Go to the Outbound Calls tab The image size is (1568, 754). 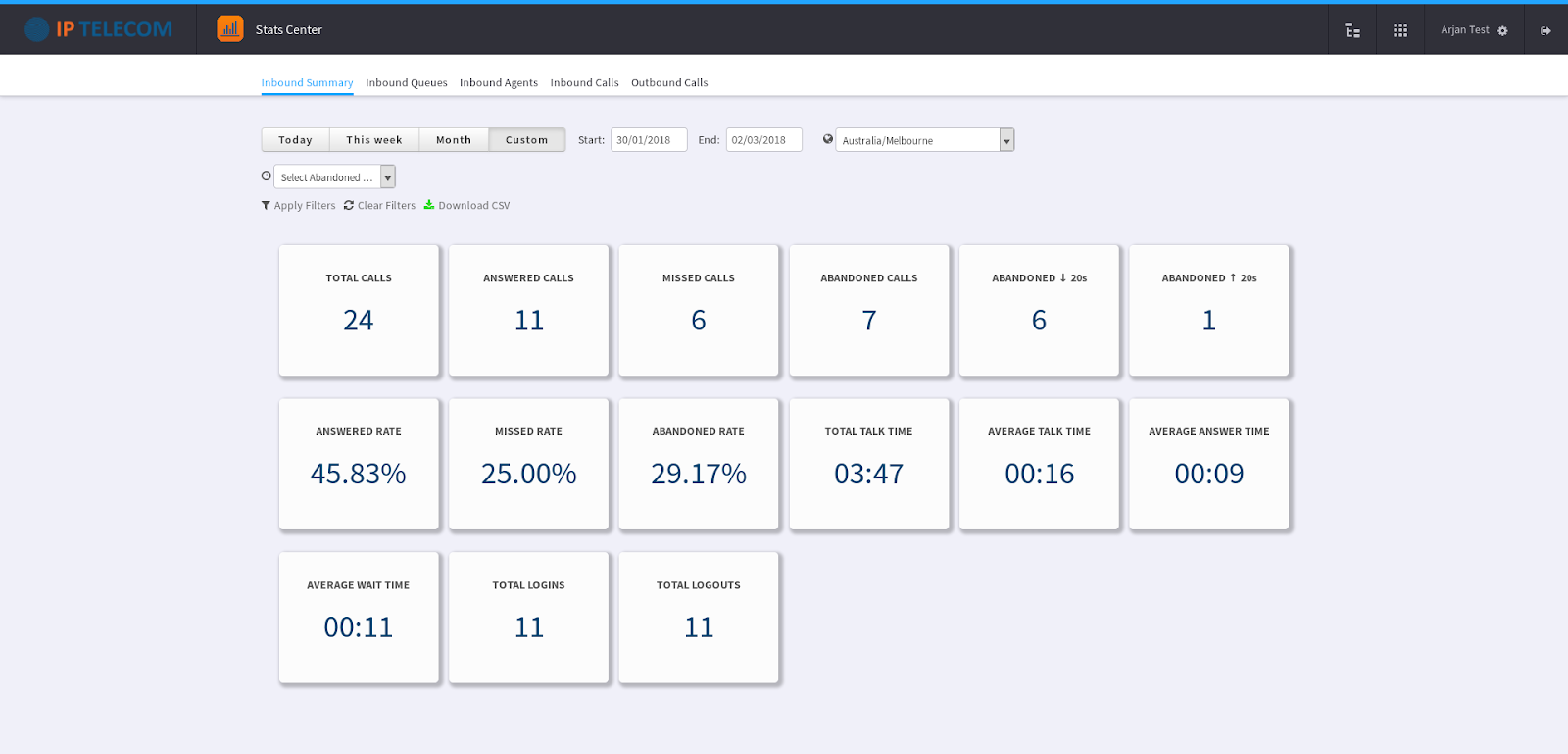click(669, 83)
